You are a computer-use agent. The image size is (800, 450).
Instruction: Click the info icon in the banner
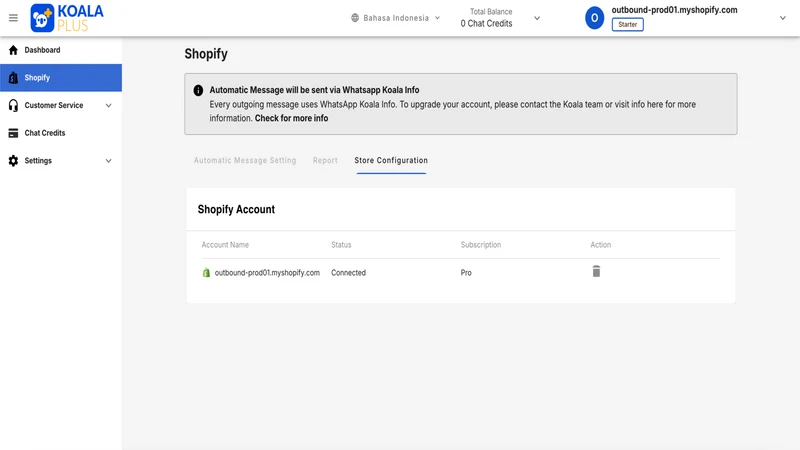pyautogui.click(x=198, y=90)
